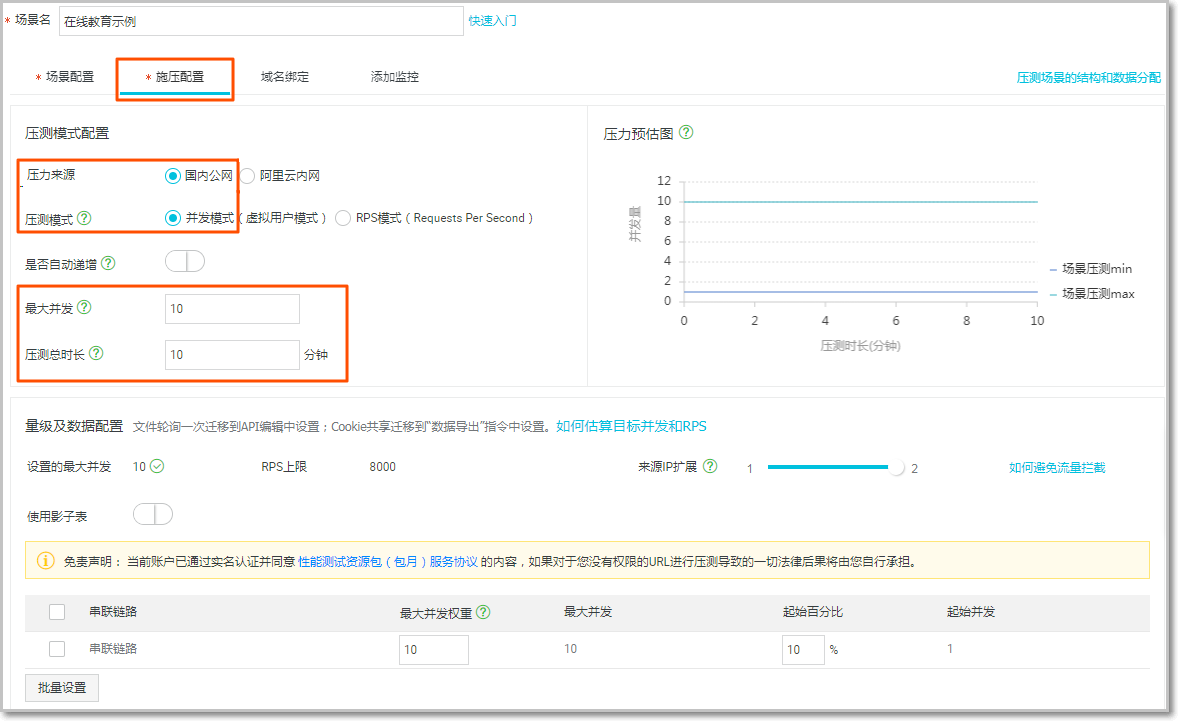Open 如何避免流量拦截 link
The height and width of the screenshot is (721, 1178).
[x=1057, y=467]
